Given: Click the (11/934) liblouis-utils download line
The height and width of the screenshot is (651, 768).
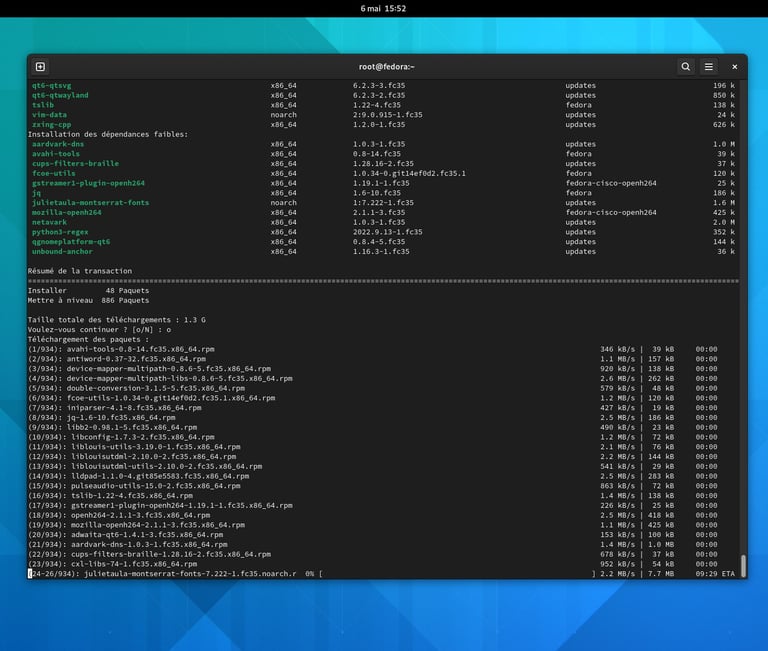Looking at the screenshot, I should [x=372, y=447].
